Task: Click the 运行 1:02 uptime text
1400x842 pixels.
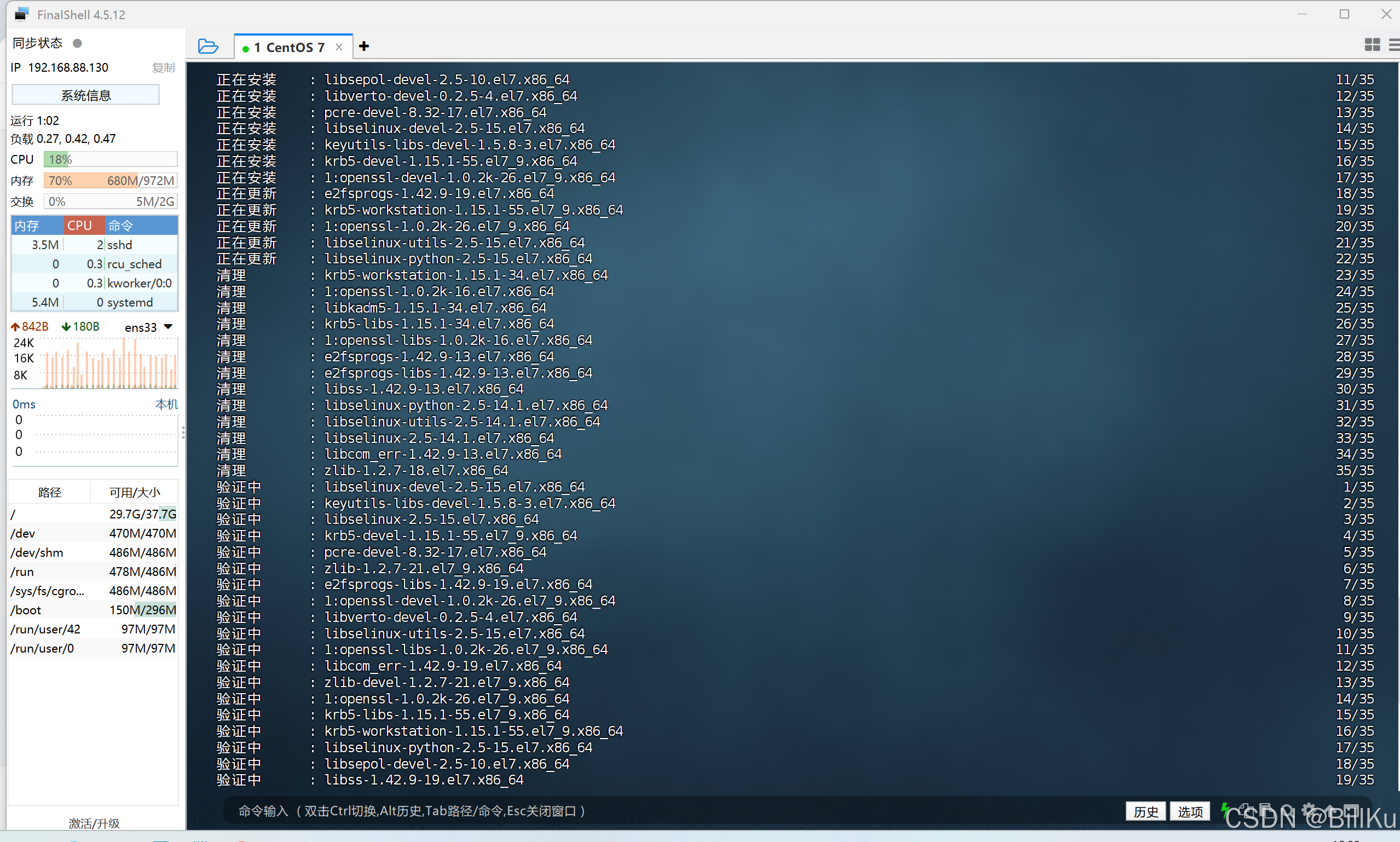Action: click(x=34, y=120)
